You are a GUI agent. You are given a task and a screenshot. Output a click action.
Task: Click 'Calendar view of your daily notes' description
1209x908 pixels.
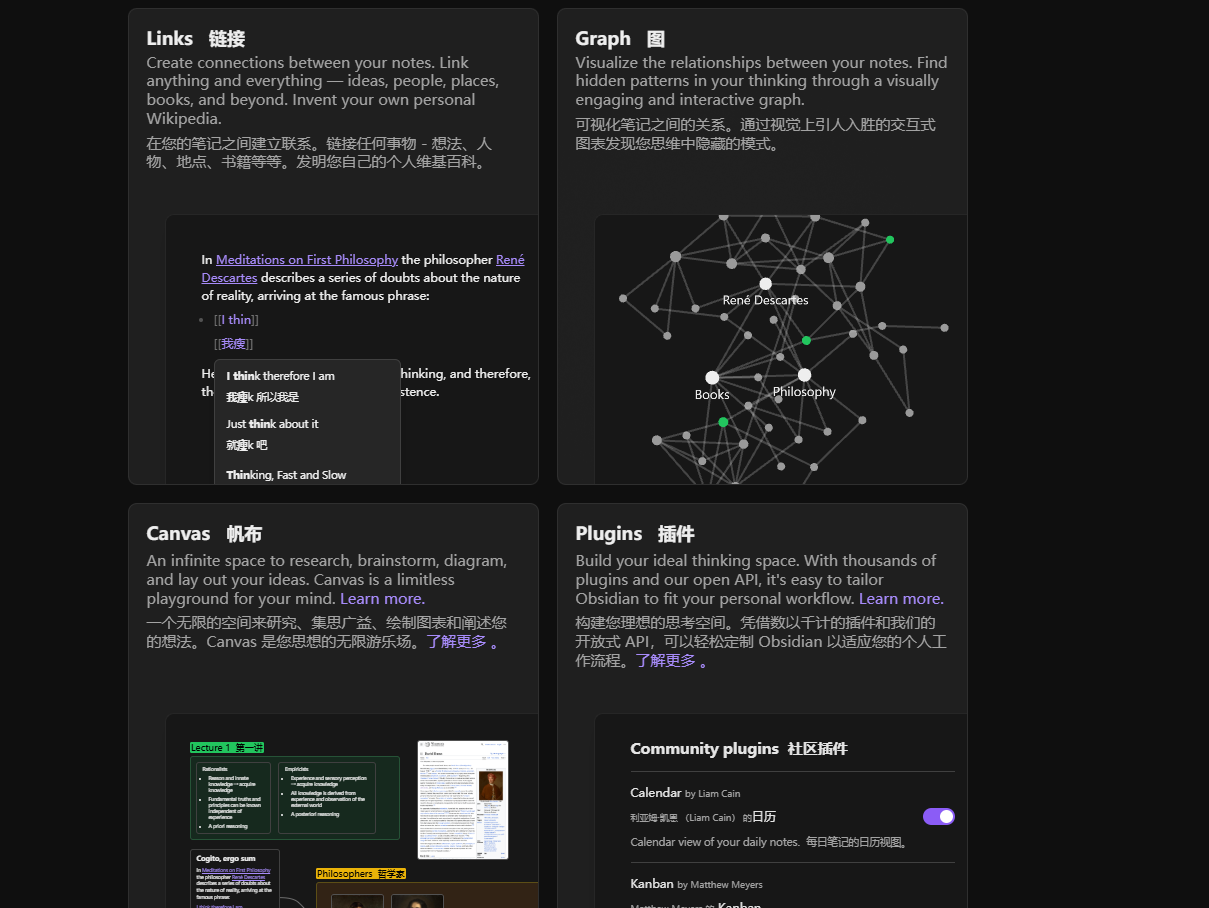[x=714, y=842]
